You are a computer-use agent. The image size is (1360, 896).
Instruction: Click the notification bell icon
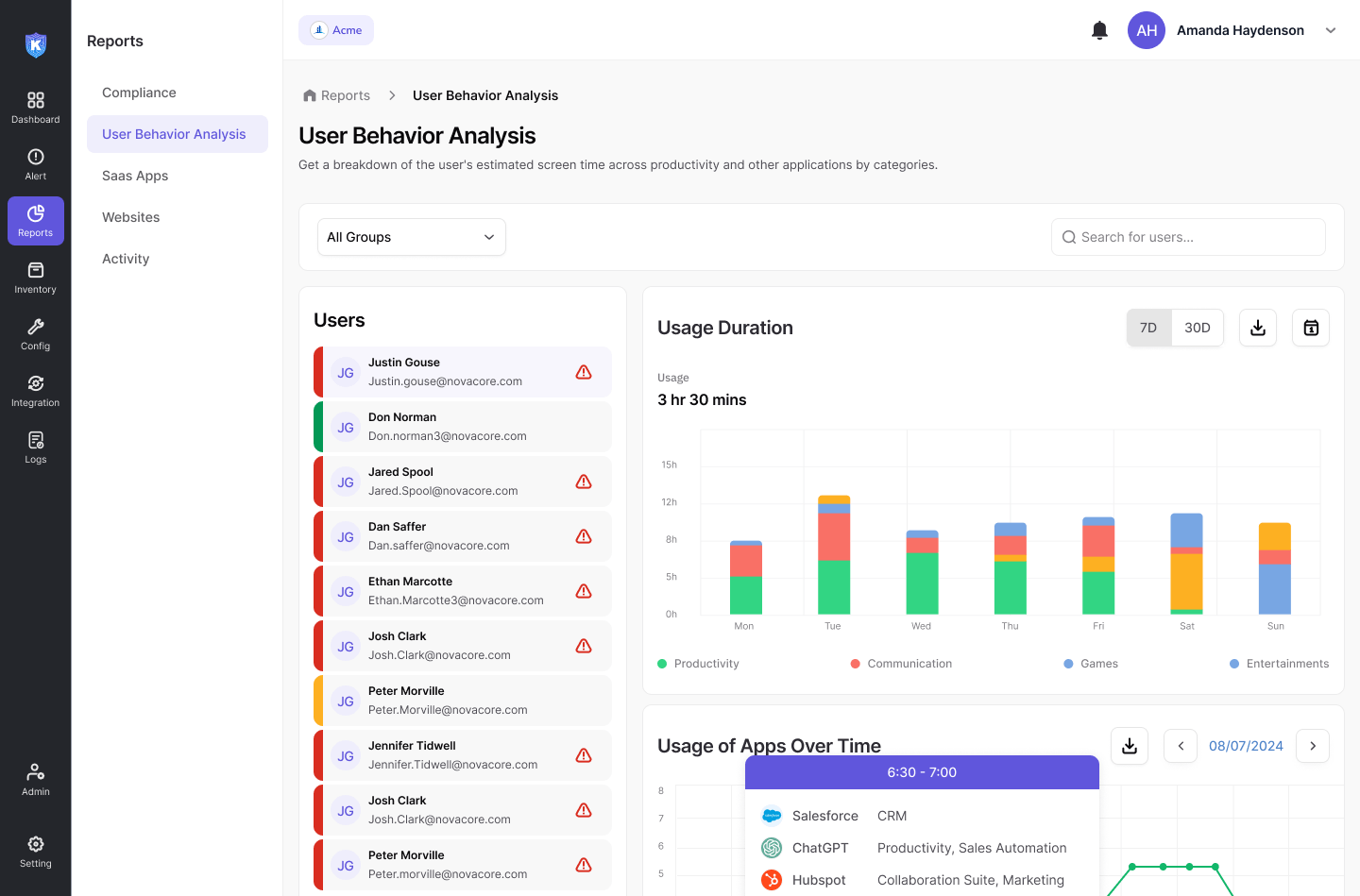tap(1099, 30)
